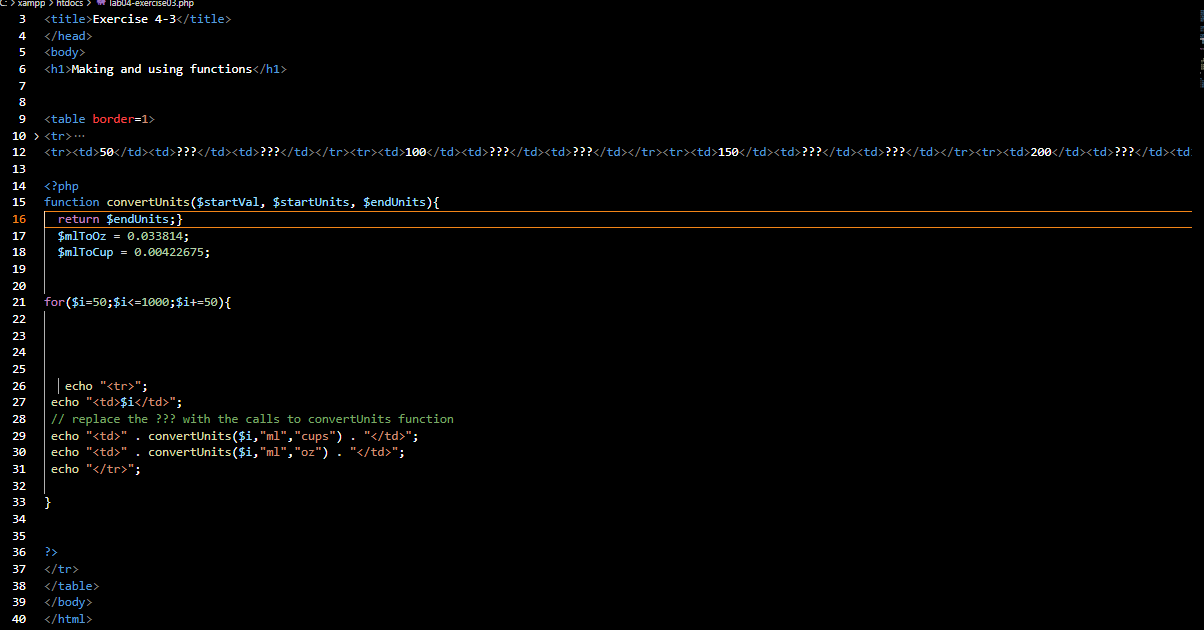Click the cell value 150 on line 12
Image resolution: width=1204 pixels, height=630 pixels.
[729, 152]
